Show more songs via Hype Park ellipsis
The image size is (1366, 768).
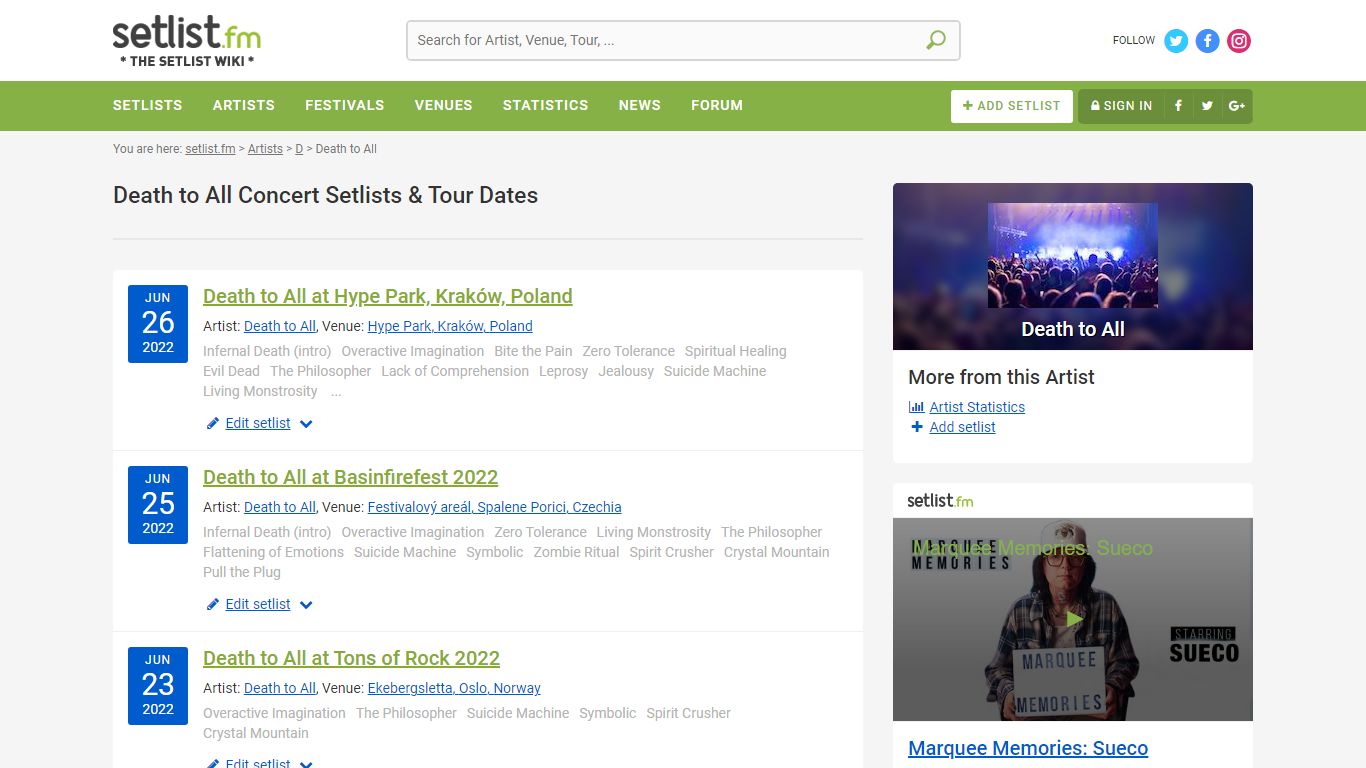click(336, 392)
